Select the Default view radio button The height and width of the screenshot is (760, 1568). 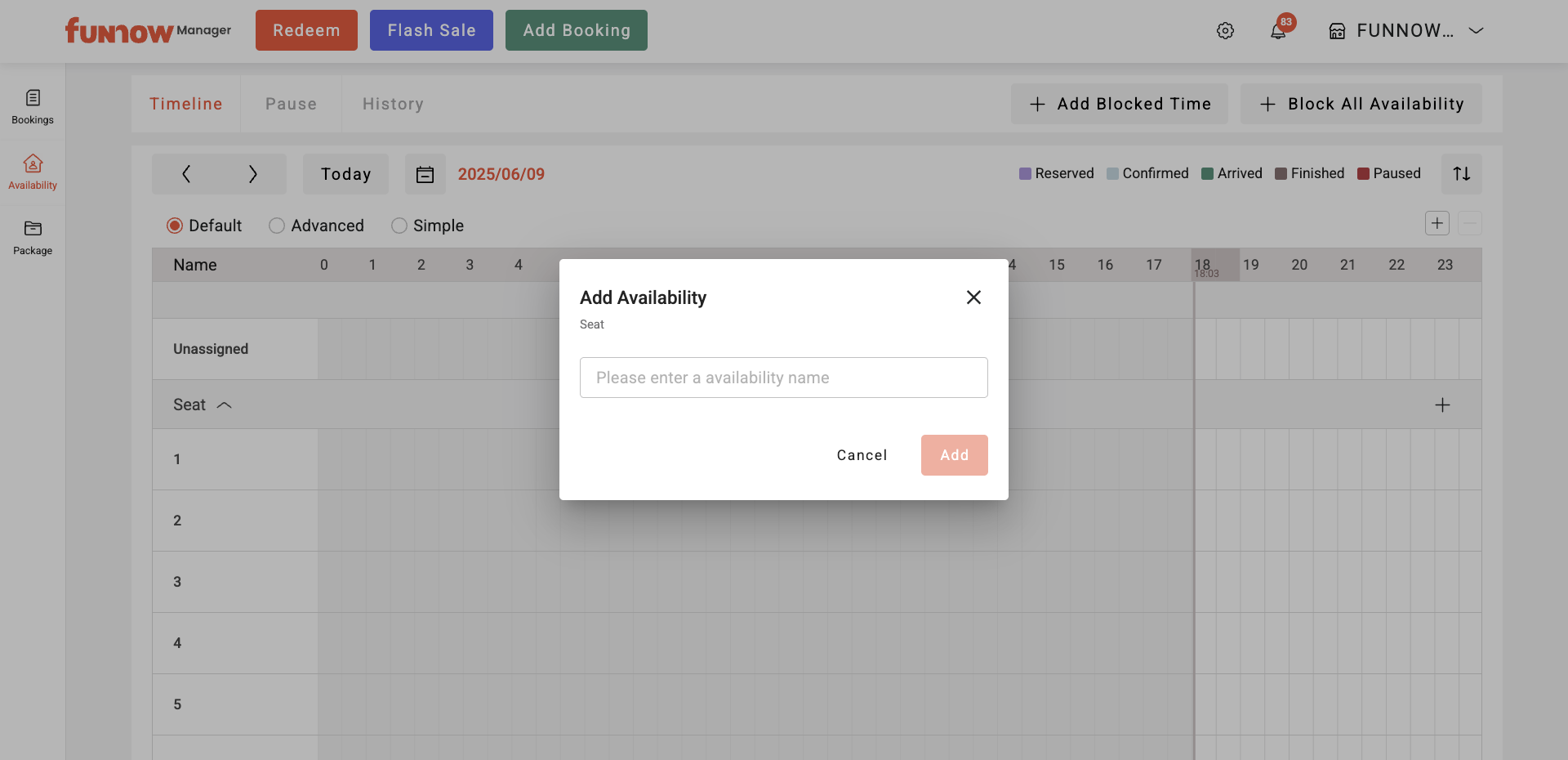[x=175, y=226]
